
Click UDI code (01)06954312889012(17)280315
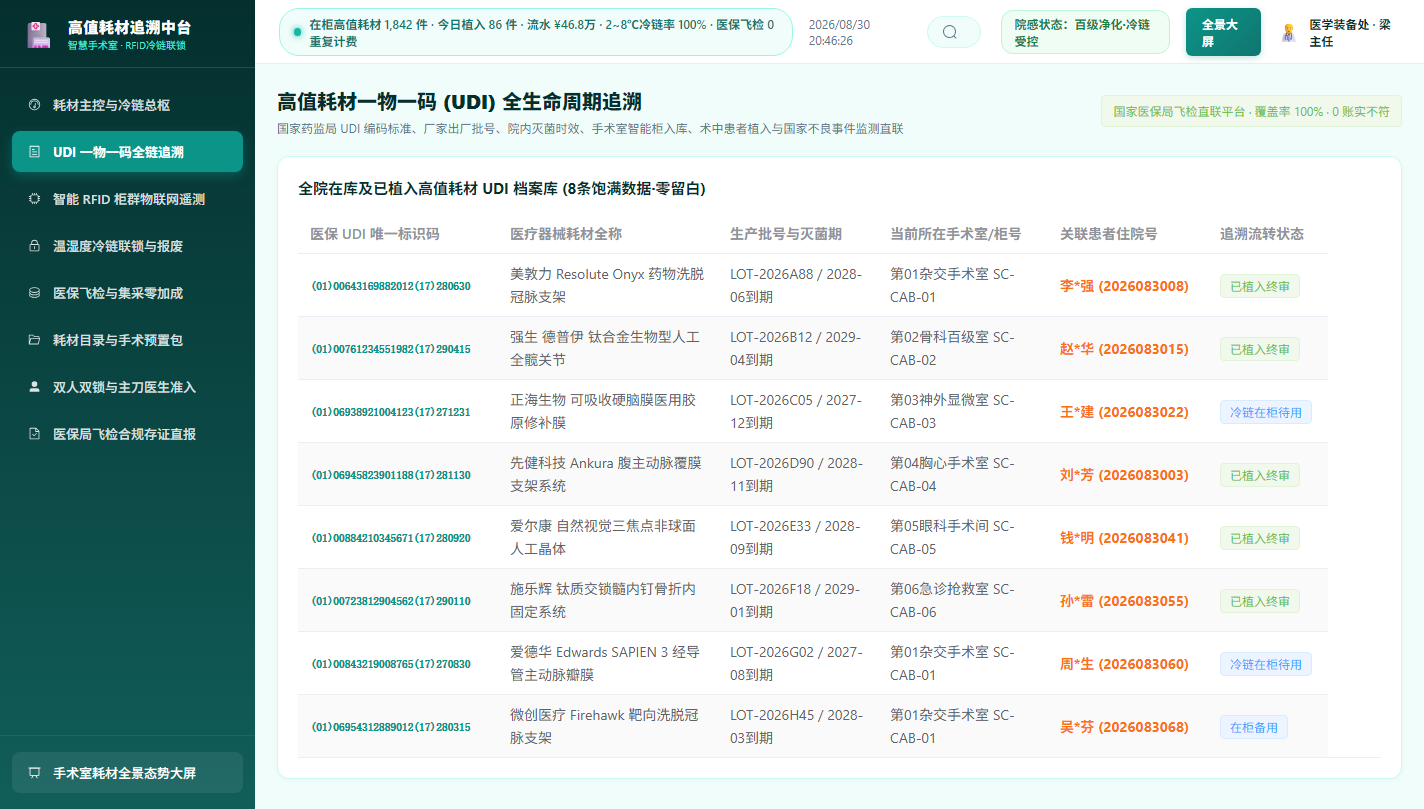(x=391, y=727)
